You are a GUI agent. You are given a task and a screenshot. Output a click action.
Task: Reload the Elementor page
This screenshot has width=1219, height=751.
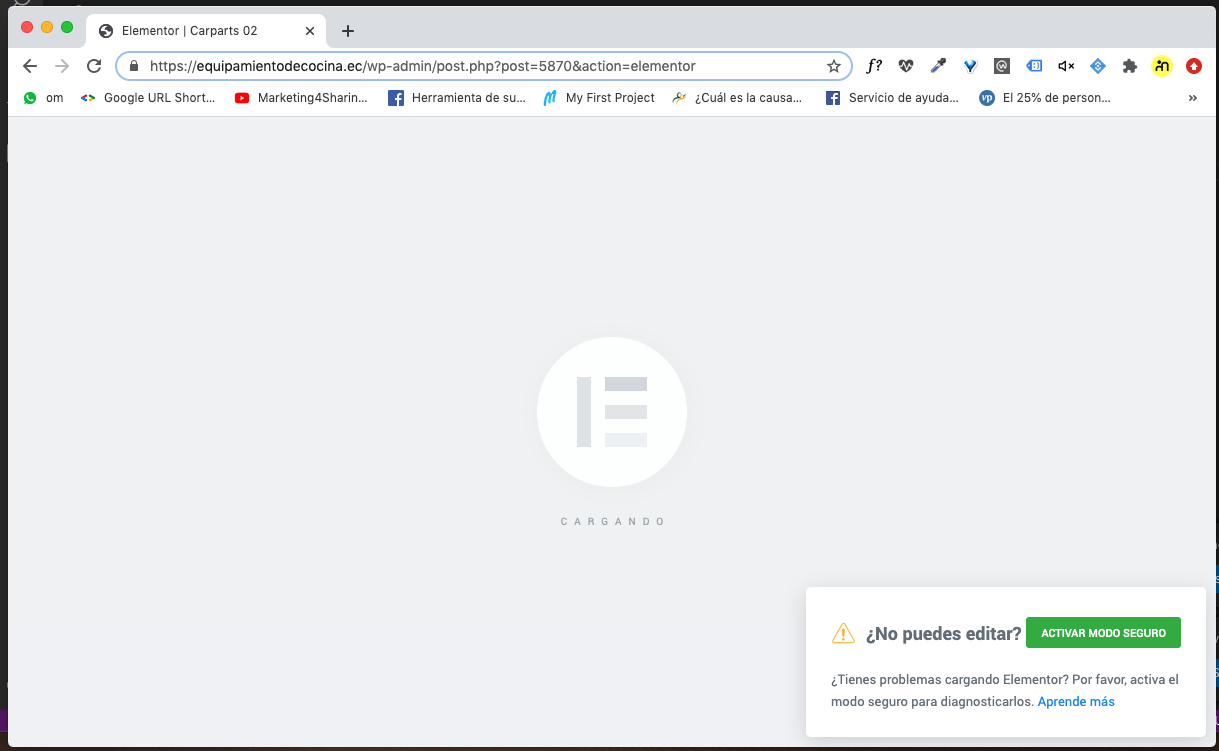pyautogui.click(x=94, y=66)
